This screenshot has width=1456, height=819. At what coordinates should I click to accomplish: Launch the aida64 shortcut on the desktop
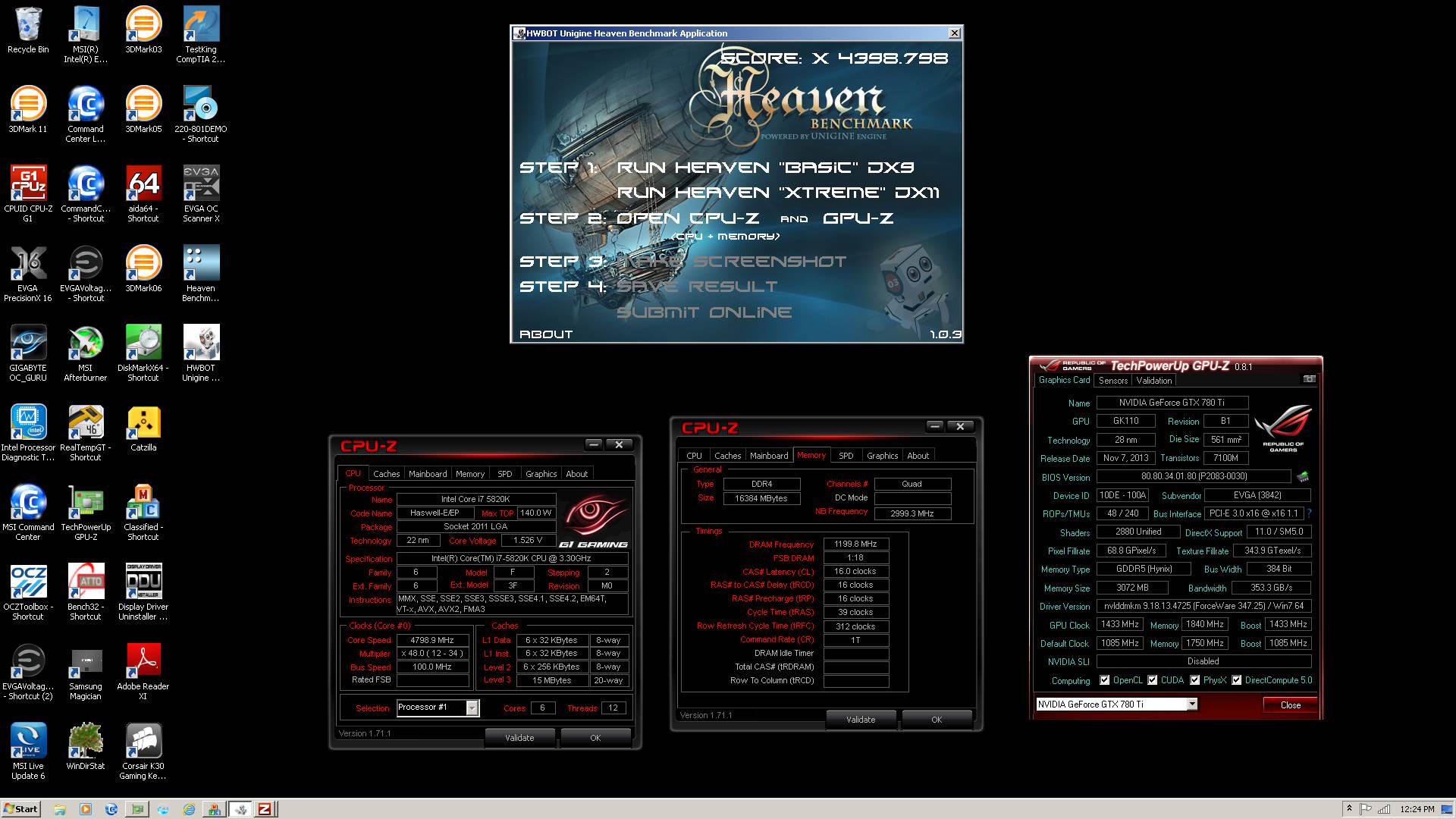(x=143, y=193)
